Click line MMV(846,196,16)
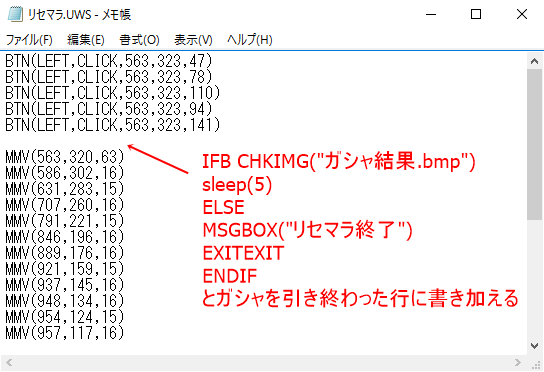 65,237
